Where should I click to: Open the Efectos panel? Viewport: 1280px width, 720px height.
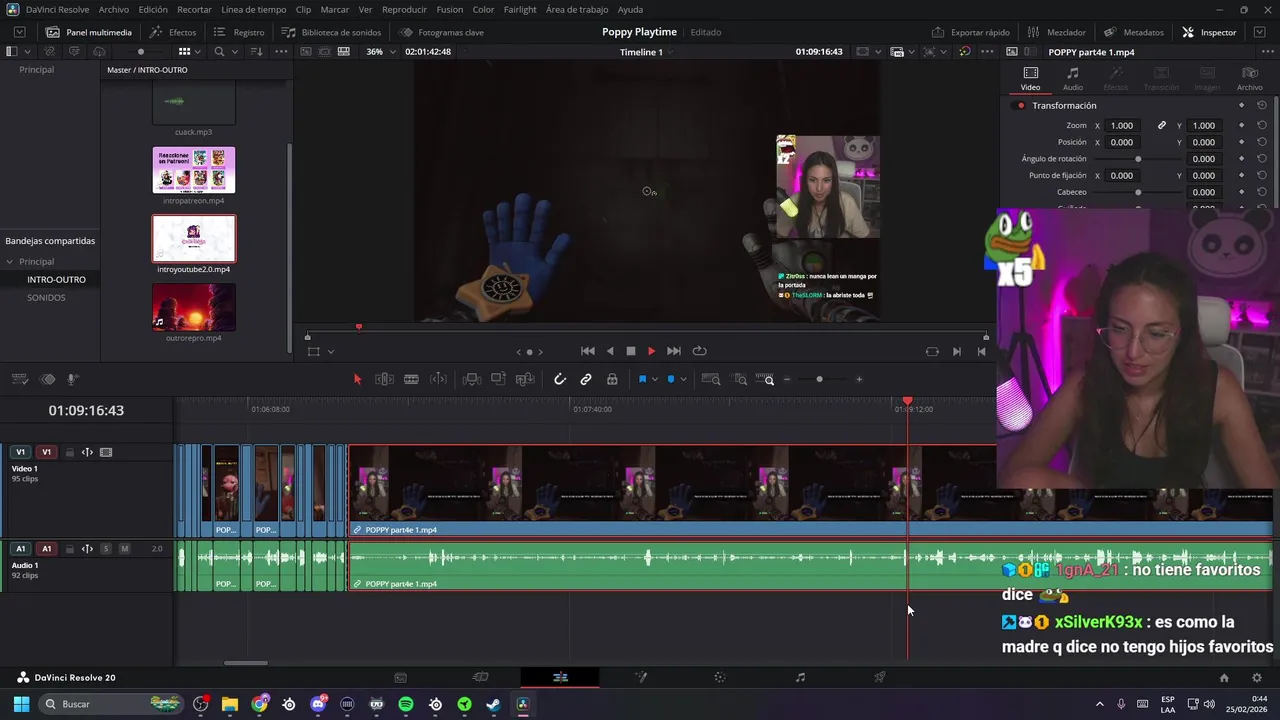coord(173,32)
